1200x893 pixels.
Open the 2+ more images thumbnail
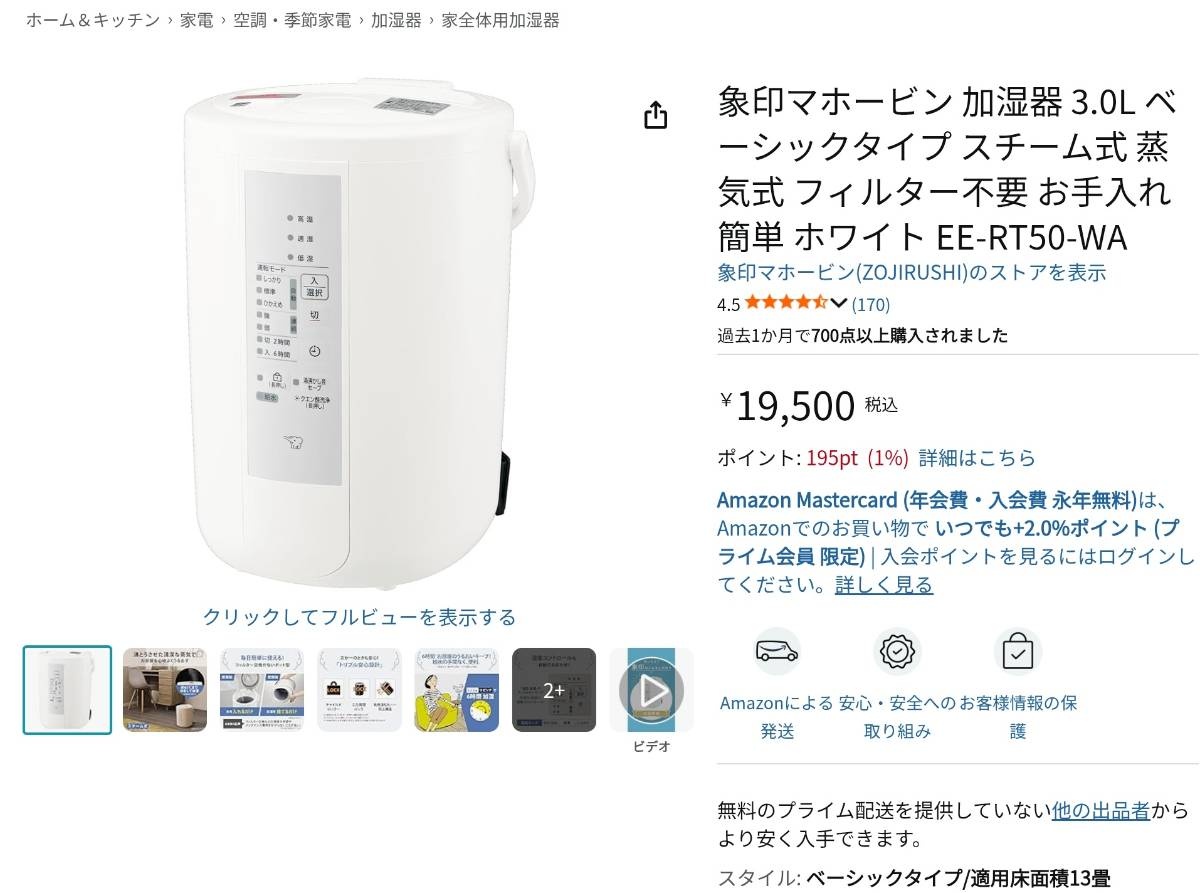click(x=554, y=690)
